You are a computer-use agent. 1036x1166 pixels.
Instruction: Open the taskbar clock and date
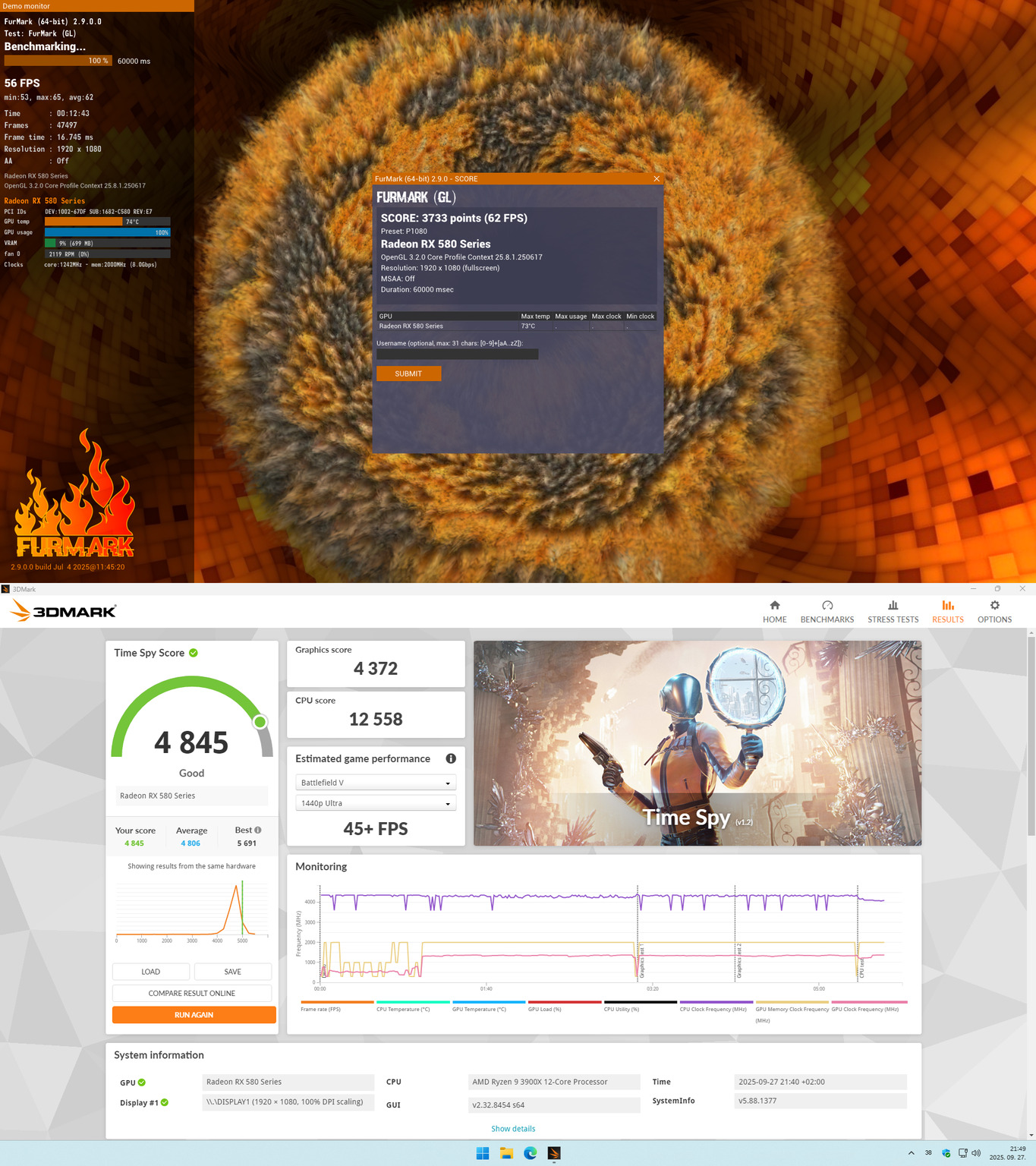1007,1153
